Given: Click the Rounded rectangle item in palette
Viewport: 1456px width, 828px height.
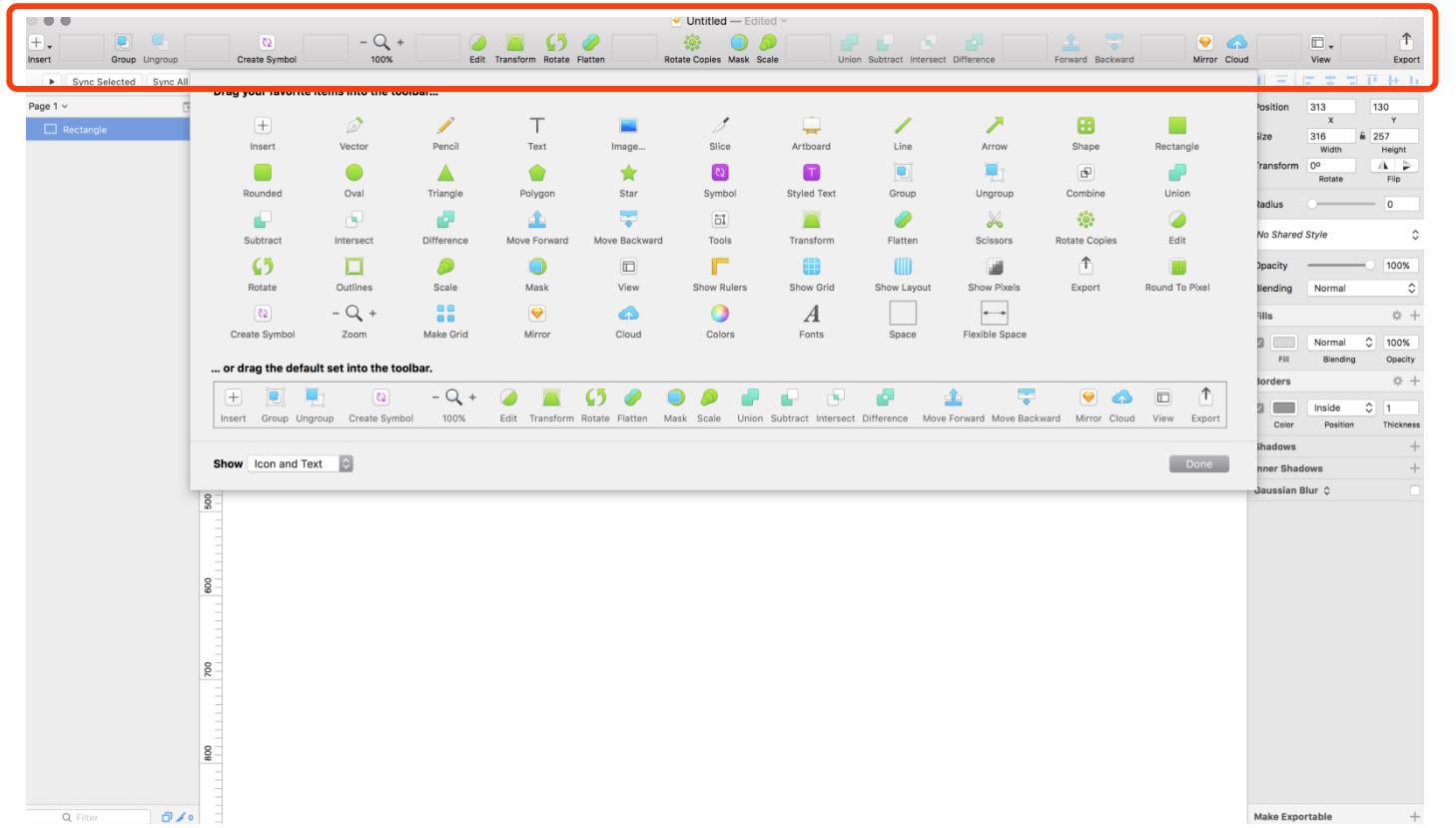Looking at the screenshot, I should [263, 180].
